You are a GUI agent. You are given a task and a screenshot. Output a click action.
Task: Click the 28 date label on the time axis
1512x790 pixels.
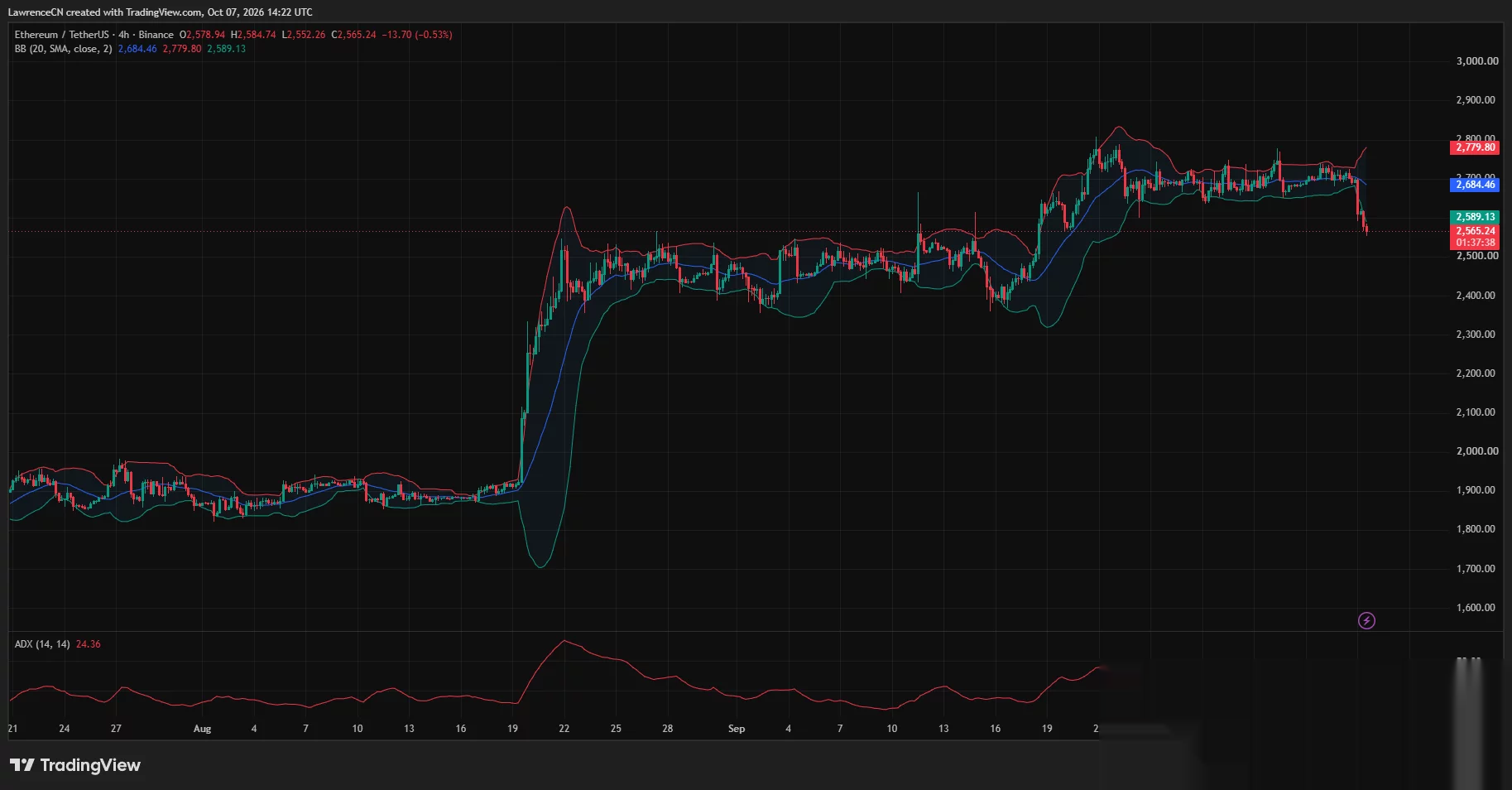point(667,729)
